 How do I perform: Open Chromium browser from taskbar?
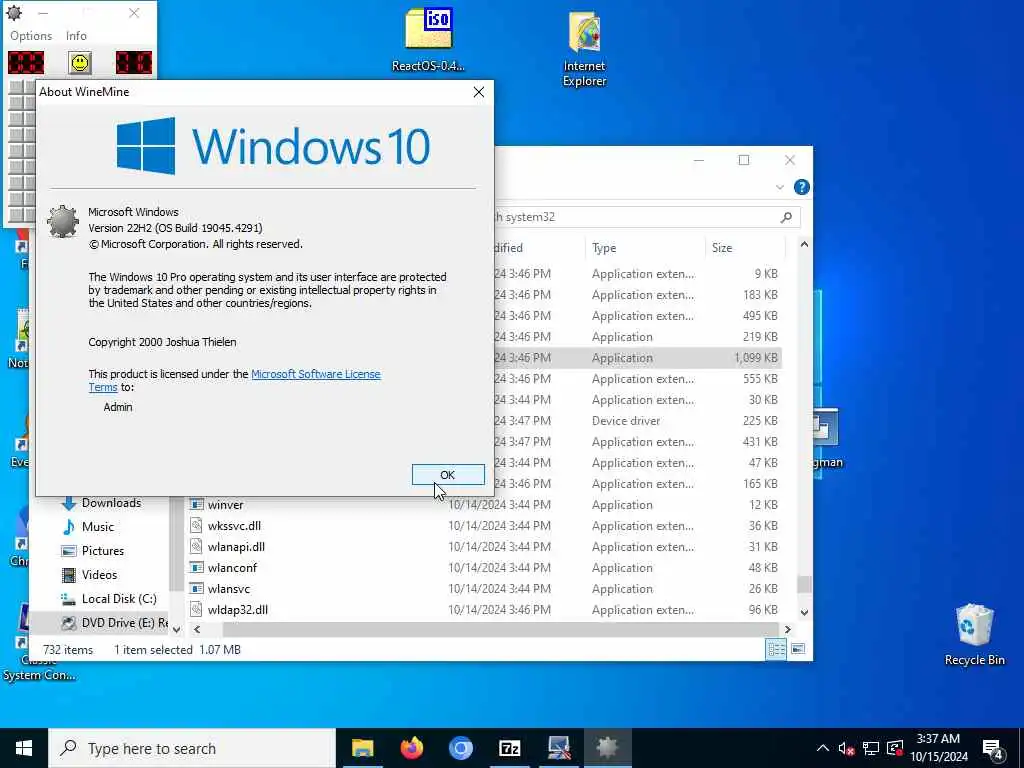pos(460,748)
